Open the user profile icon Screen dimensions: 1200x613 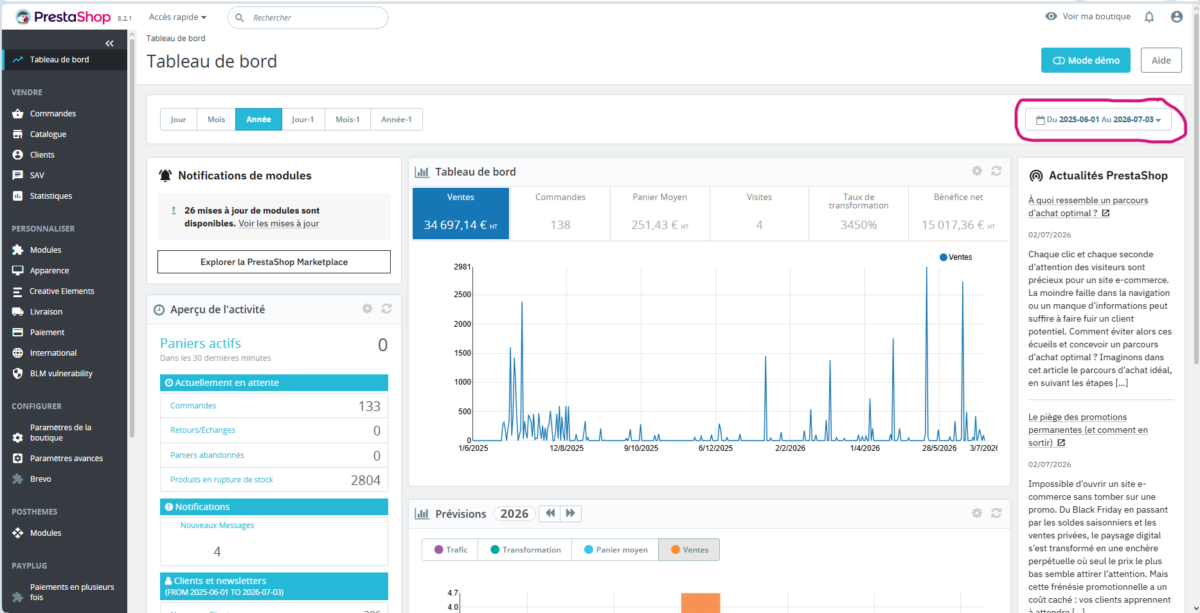click(1175, 17)
